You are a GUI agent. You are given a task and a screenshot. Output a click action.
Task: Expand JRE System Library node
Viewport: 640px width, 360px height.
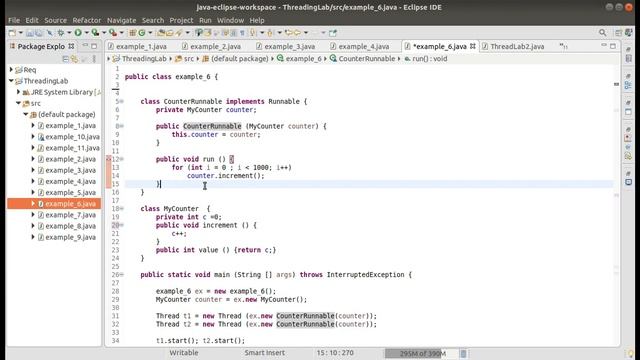(x=18, y=92)
